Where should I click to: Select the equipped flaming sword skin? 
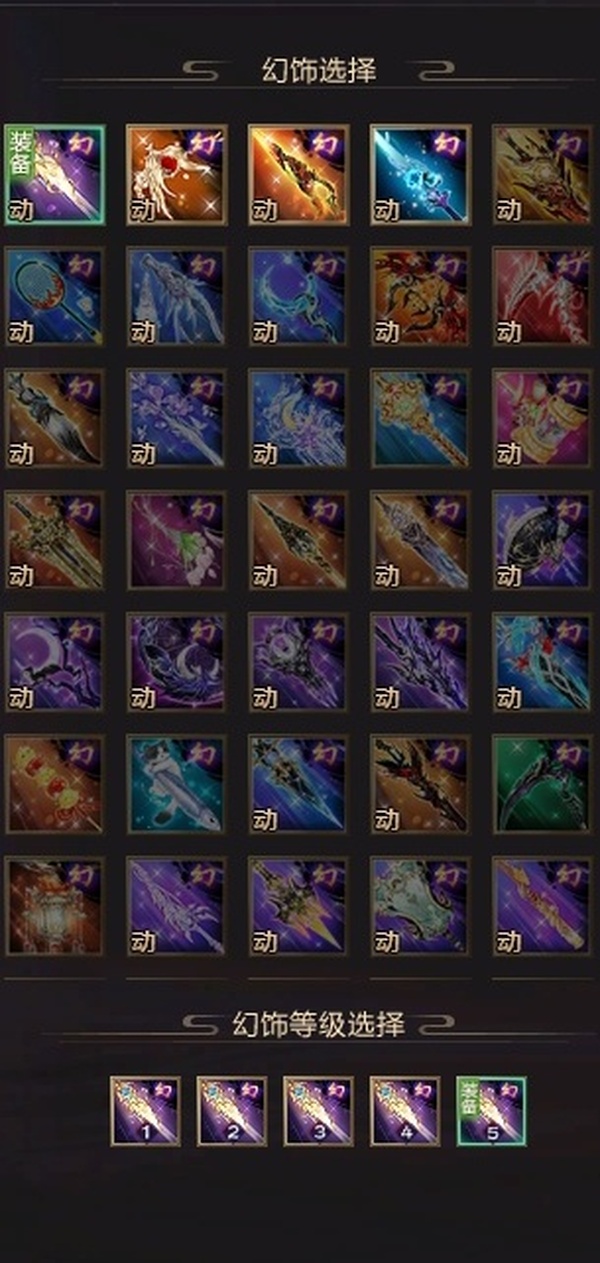(55, 174)
